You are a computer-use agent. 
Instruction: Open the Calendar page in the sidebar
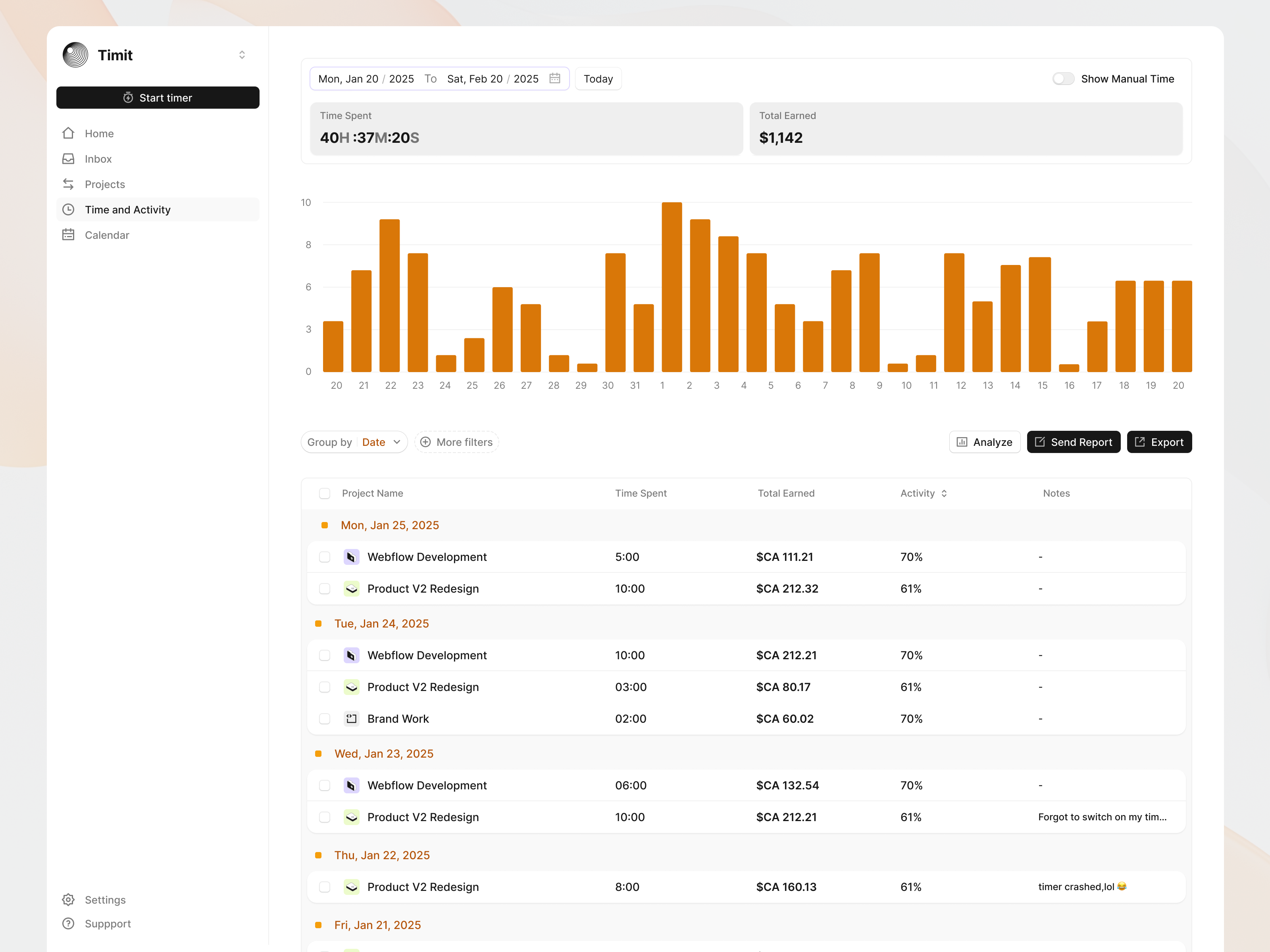[x=108, y=235]
